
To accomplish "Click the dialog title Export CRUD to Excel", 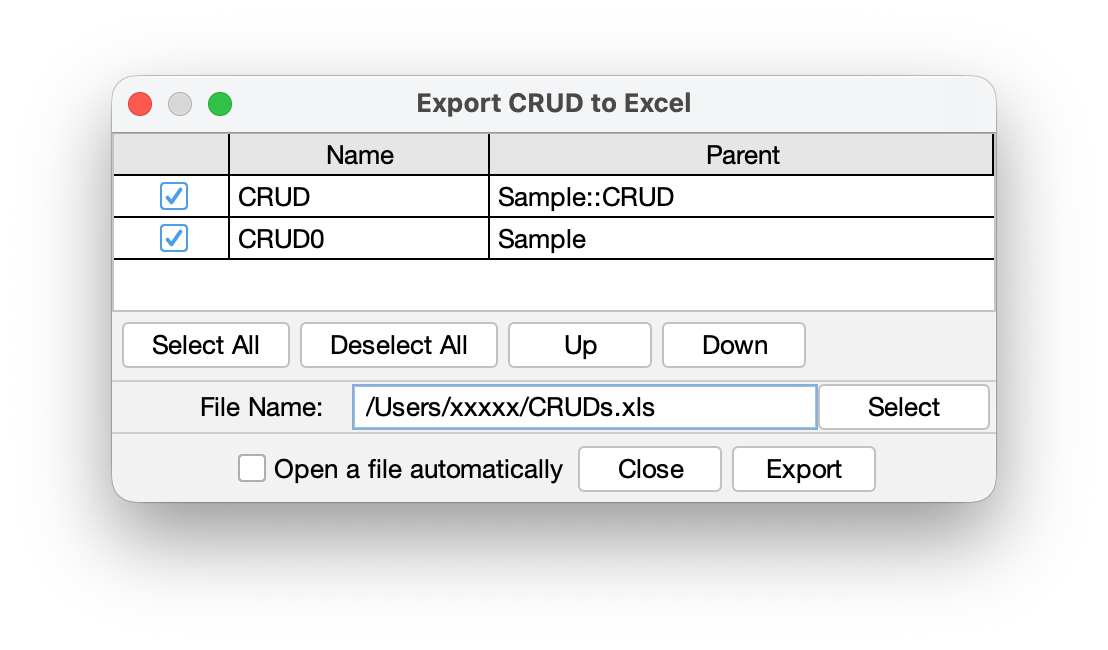I will pos(553,103).
